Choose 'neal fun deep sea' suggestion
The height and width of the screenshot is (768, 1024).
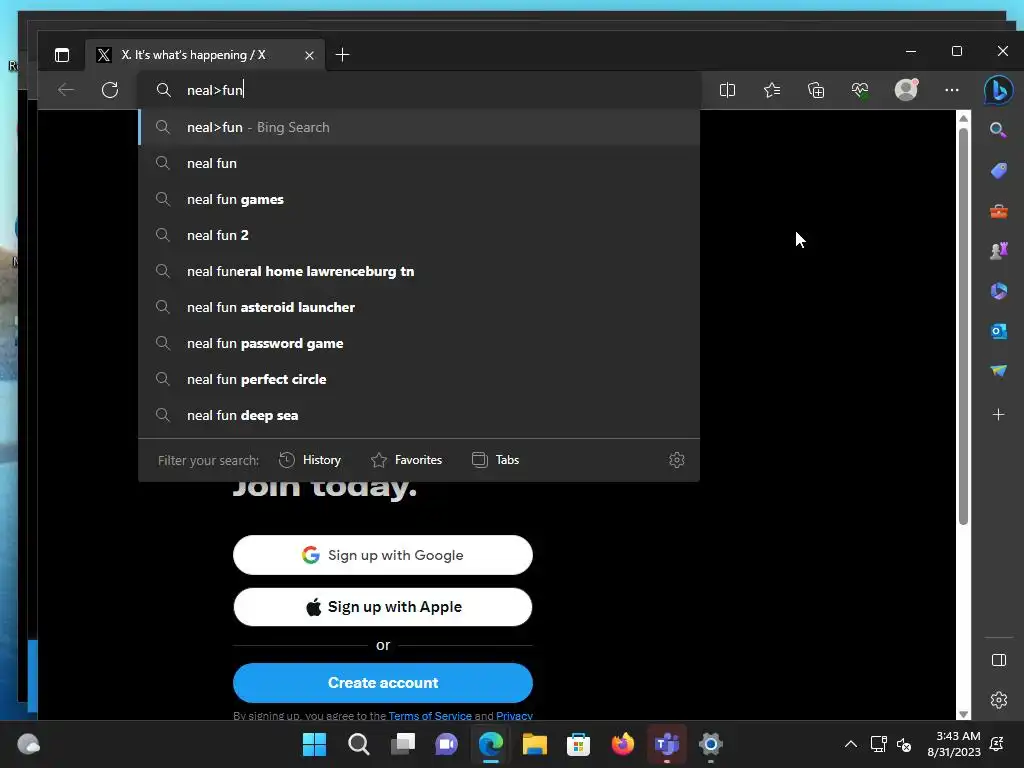tap(419, 415)
